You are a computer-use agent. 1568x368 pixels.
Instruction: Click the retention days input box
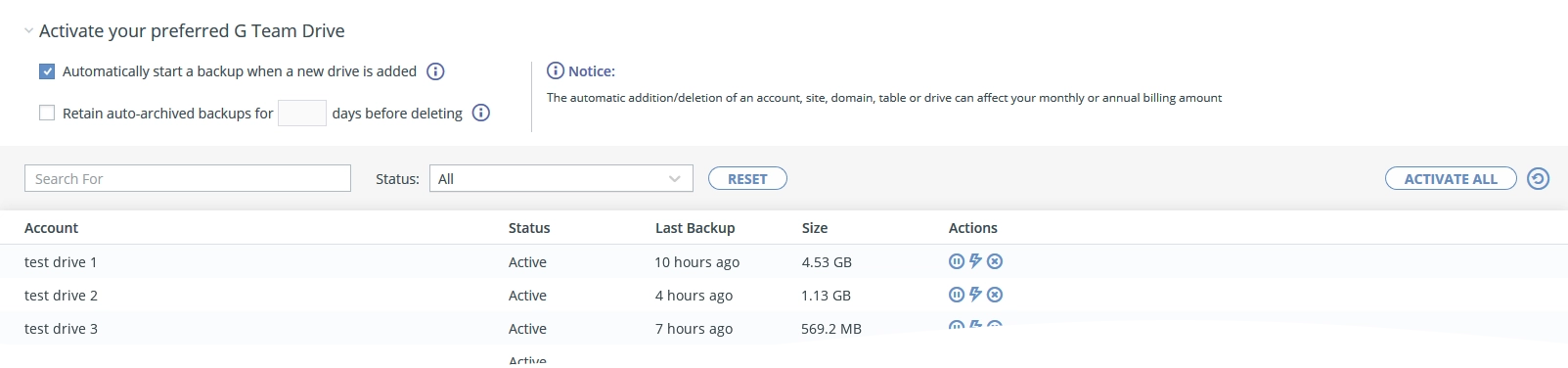(x=302, y=114)
